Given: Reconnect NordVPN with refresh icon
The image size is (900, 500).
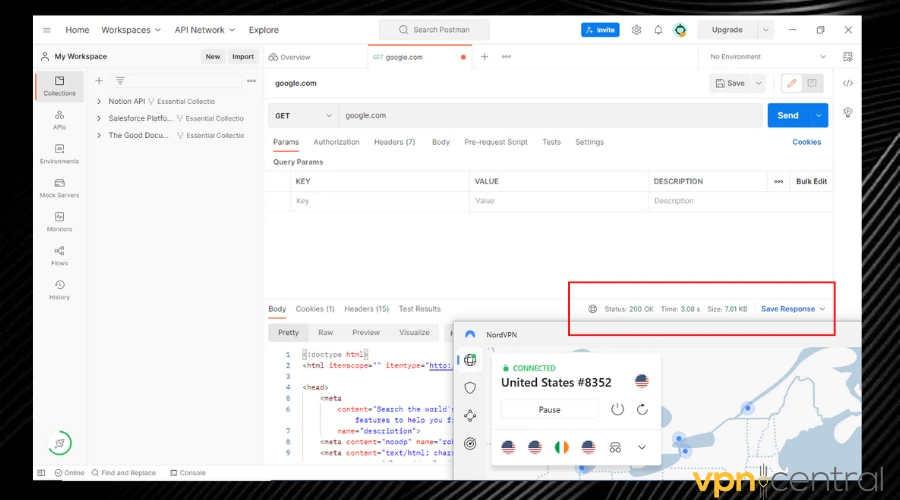Looking at the screenshot, I should 642,409.
